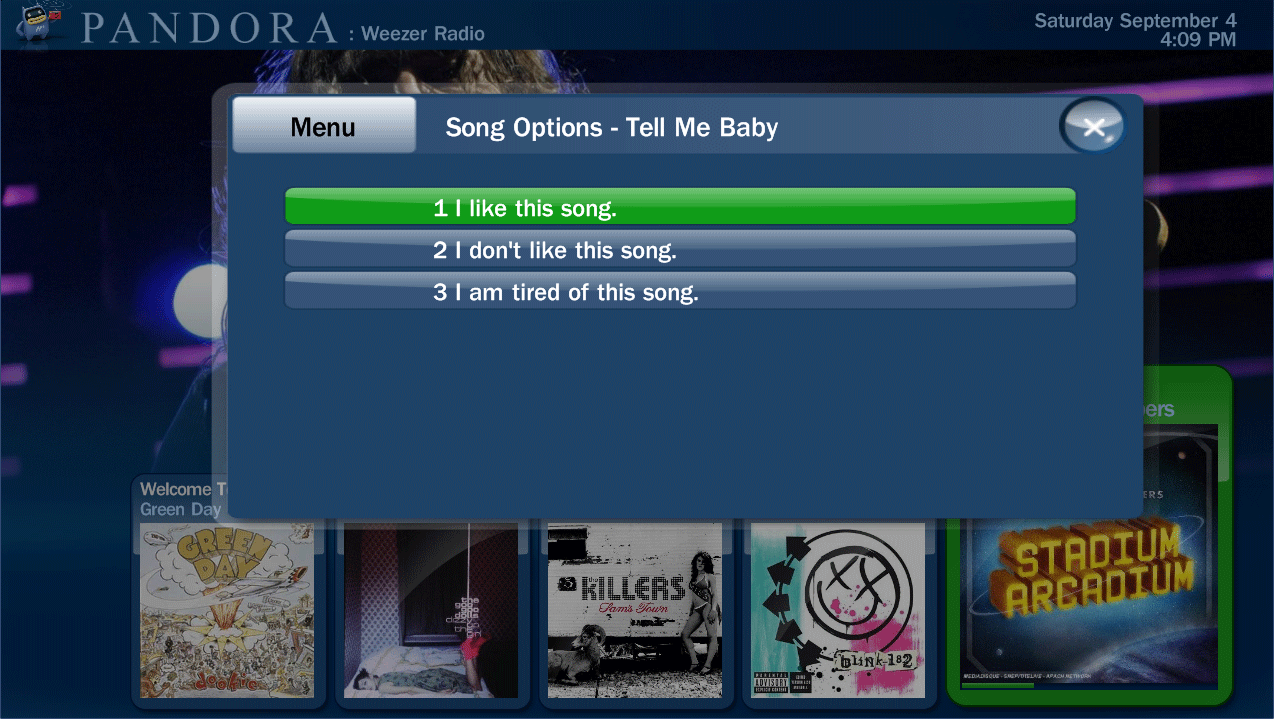Viewport: 1274px width, 719px height.
Task: Click the song progress bar under Stadium Arcadium
Action: [1089, 686]
